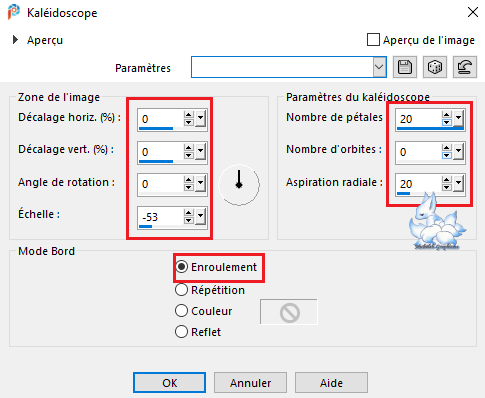
Task: Click the save preset floppy disk icon
Action: (x=405, y=67)
